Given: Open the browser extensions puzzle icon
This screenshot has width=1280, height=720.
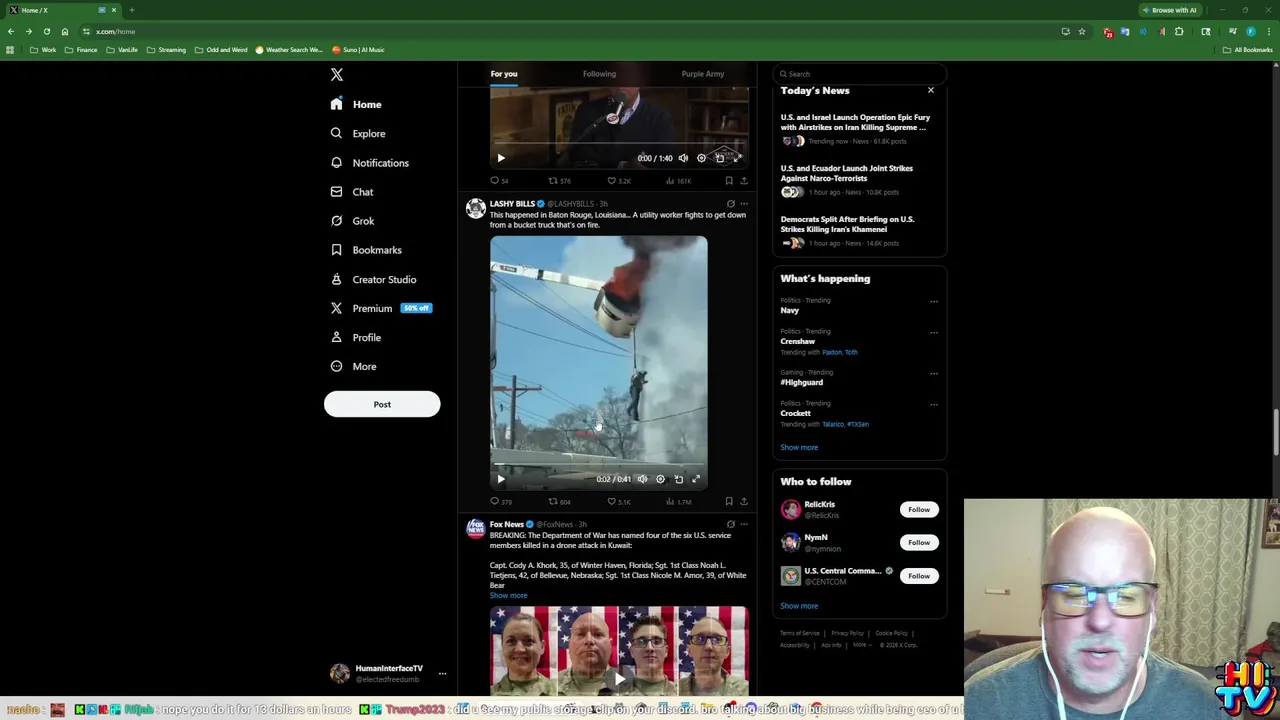Looking at the screenshot, I should 1179,31.
